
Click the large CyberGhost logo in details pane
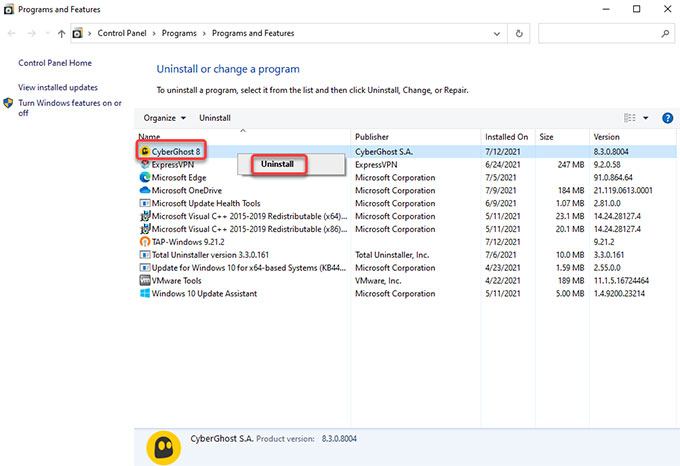pyautogui.click(x=163, y=447)
